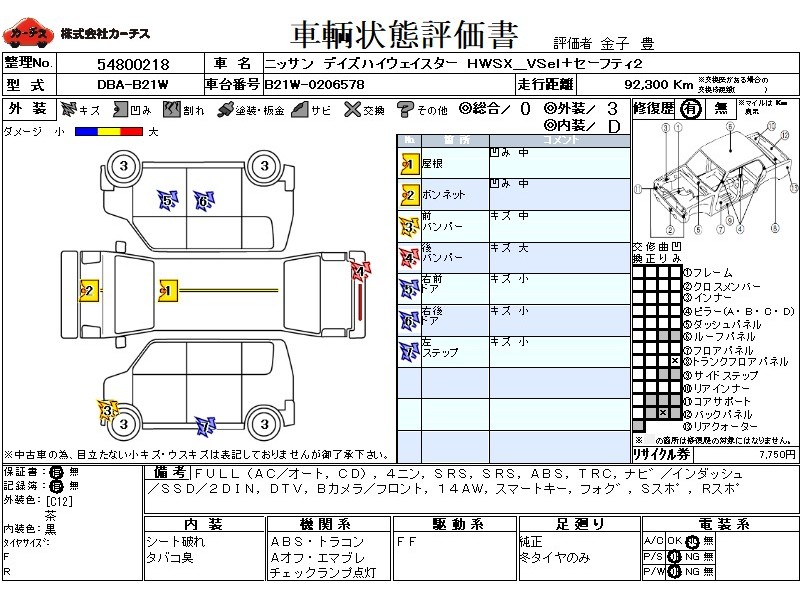Toggle the X-marked box for バックパネル
Viewport: 800px width, 600px height.
(x=663, y=412)
